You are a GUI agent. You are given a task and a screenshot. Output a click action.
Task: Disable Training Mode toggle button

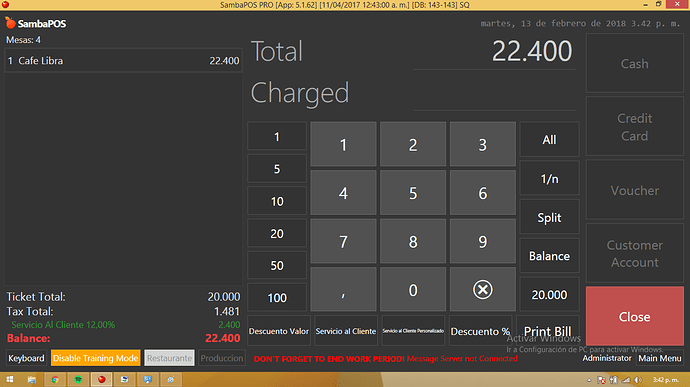pyautogui.click(x=95, y=358)
